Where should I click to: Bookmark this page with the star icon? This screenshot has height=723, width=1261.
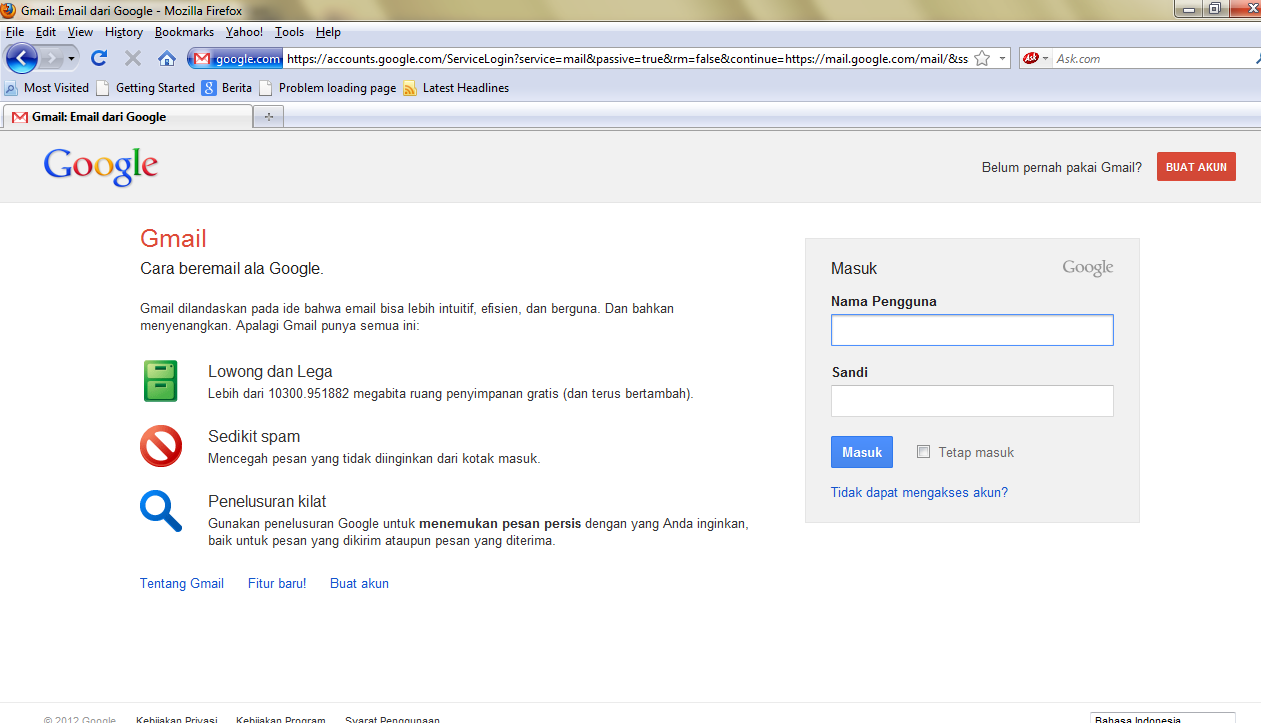tap(982, 59)
